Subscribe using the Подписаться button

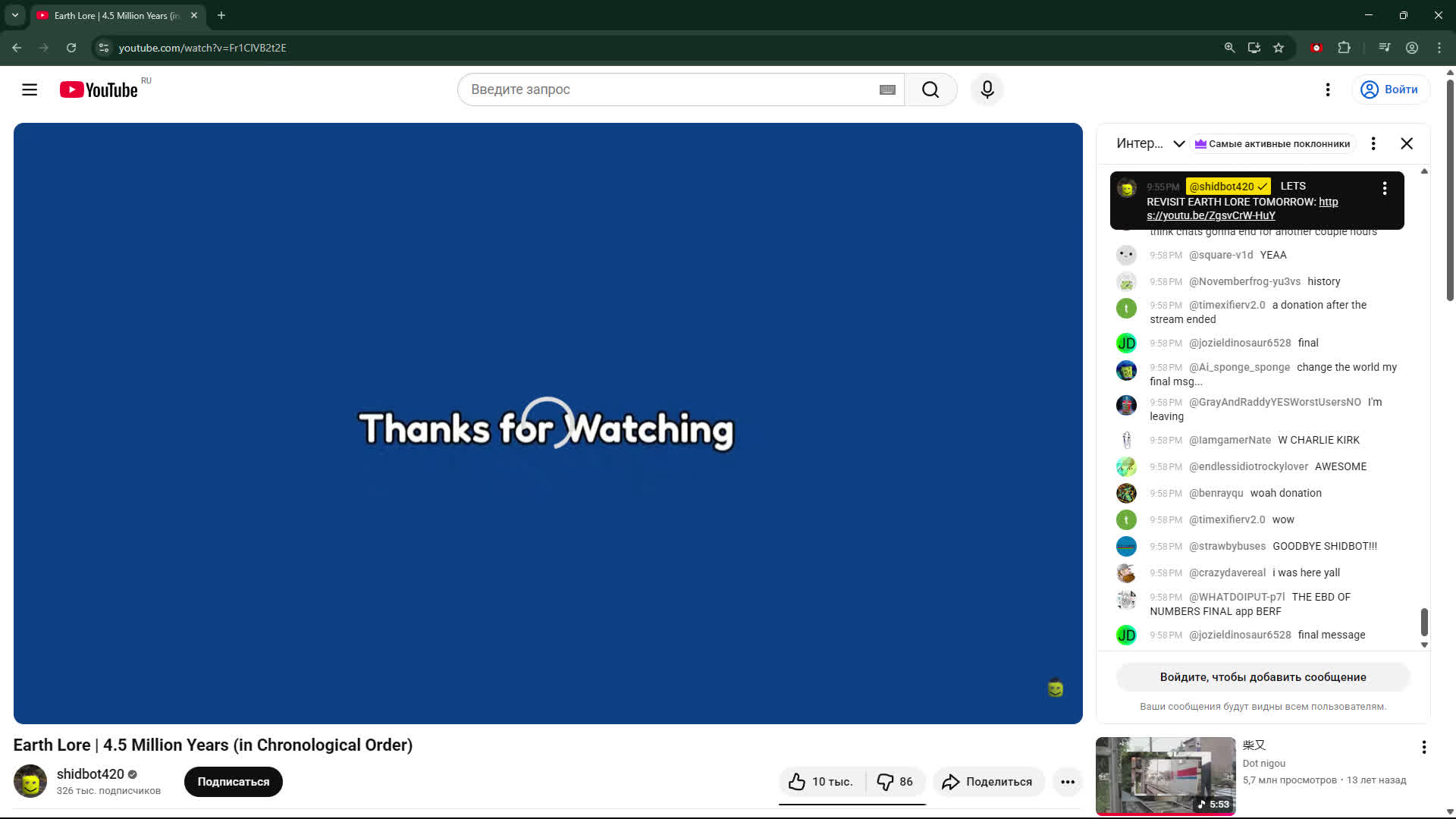point(233,782)
